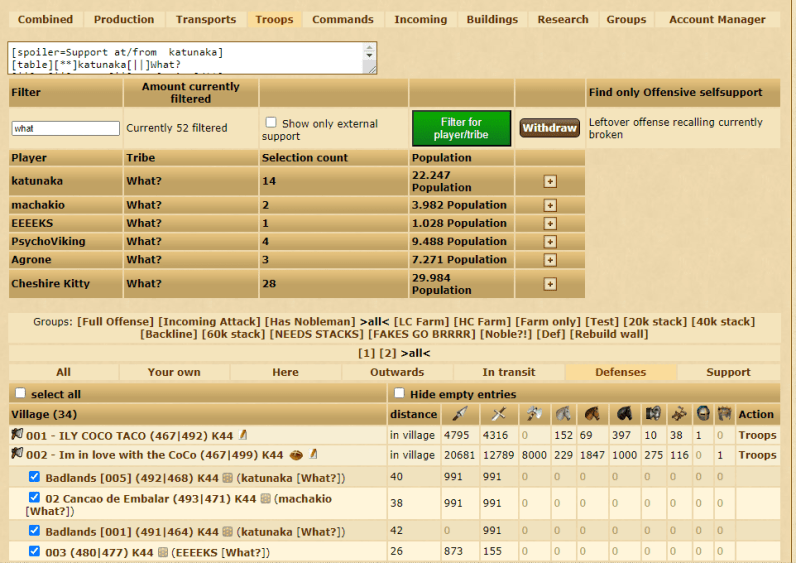Open the Incoming tab
The height and width of the screenshot is (563, 796).
pos(421,19)
